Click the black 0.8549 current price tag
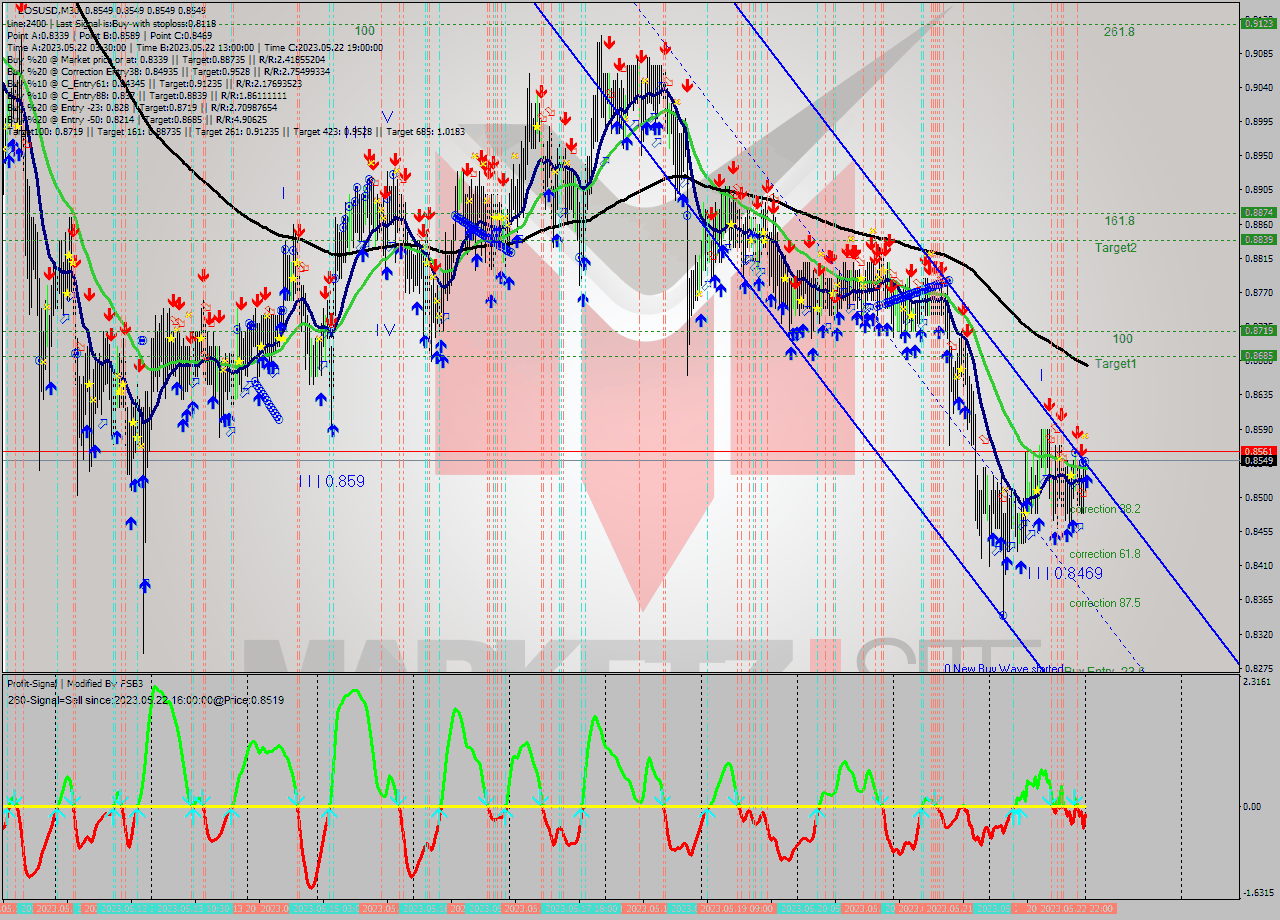Image resolution: width=1280 pixels, height=920 pixels. tap(1257, 460)
